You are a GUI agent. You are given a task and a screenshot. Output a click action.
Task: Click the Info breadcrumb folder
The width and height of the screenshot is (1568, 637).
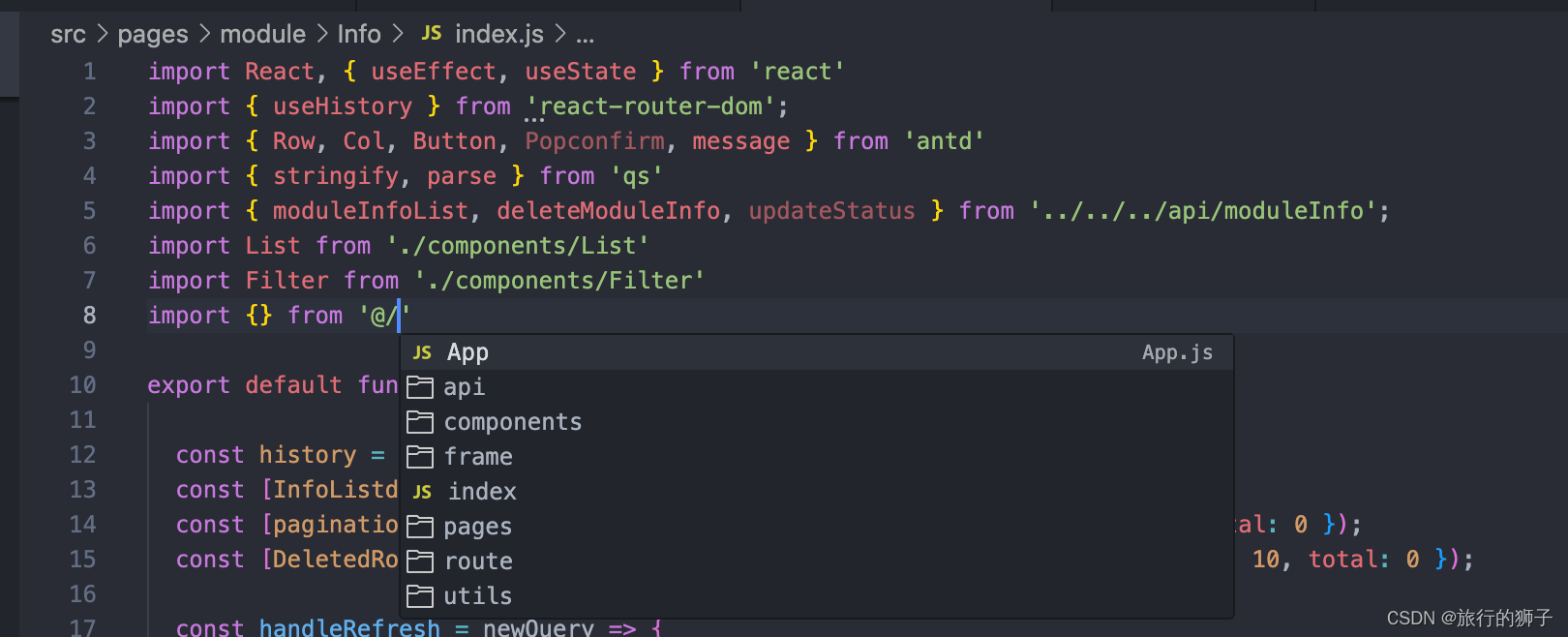tap(359, 35)
